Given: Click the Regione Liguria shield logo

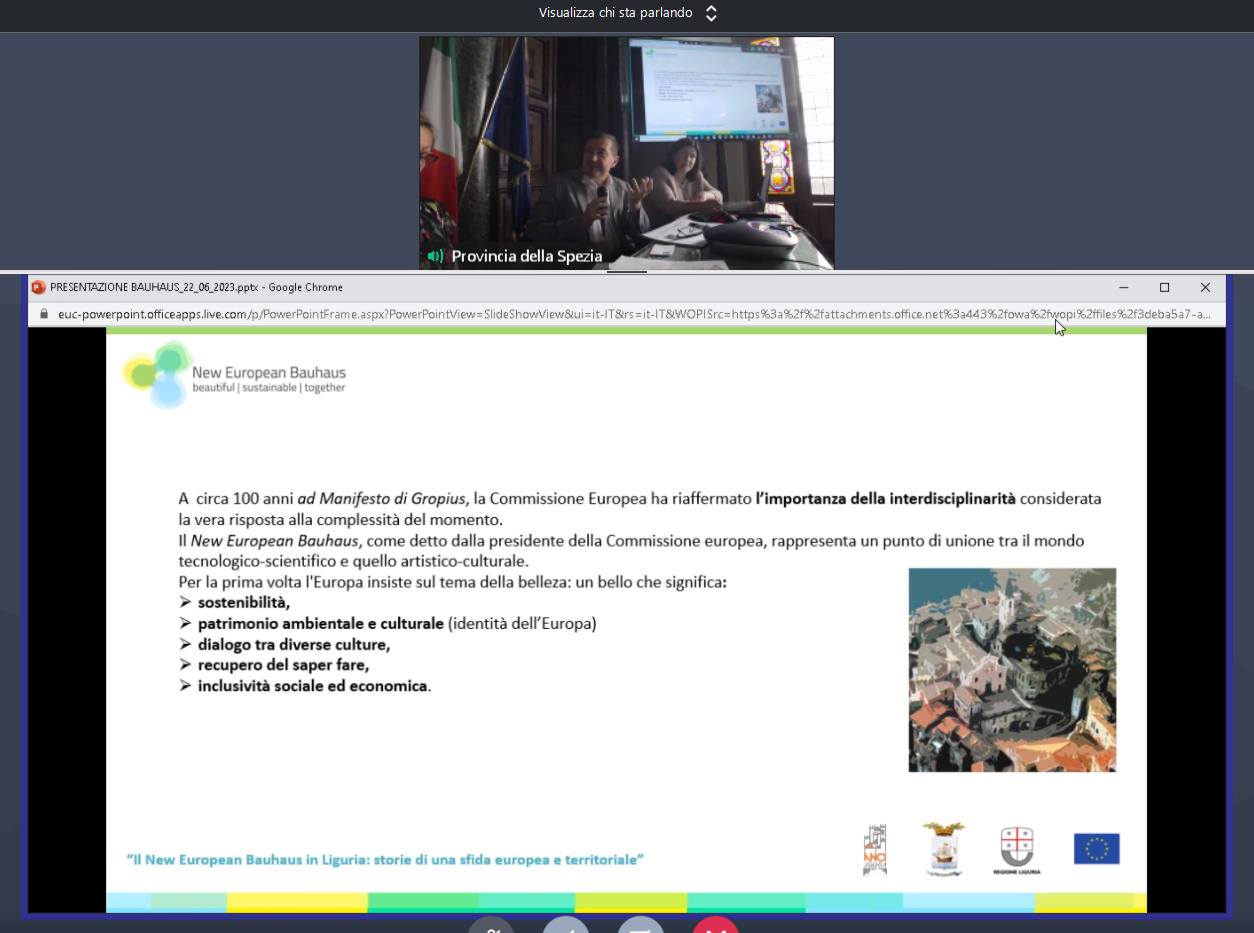Looking at the screenshot, I should click(x=1017, y=850).
